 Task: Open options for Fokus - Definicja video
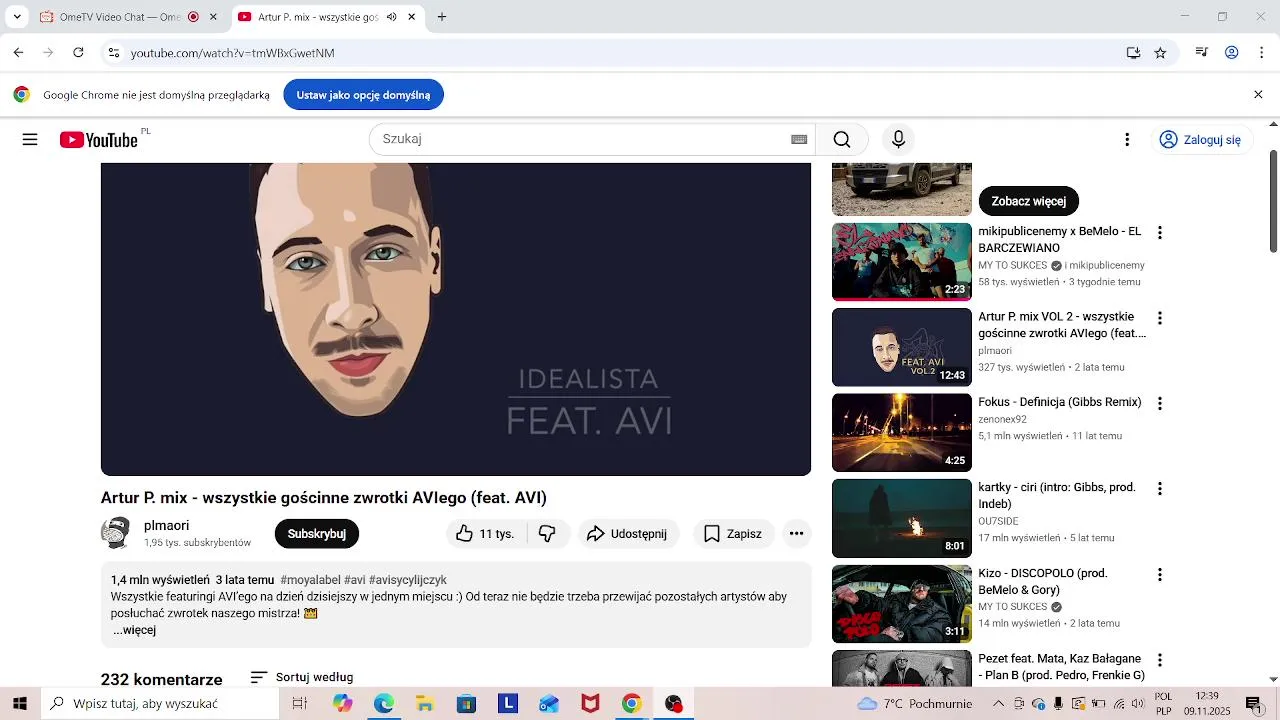tap(1160, 404)
